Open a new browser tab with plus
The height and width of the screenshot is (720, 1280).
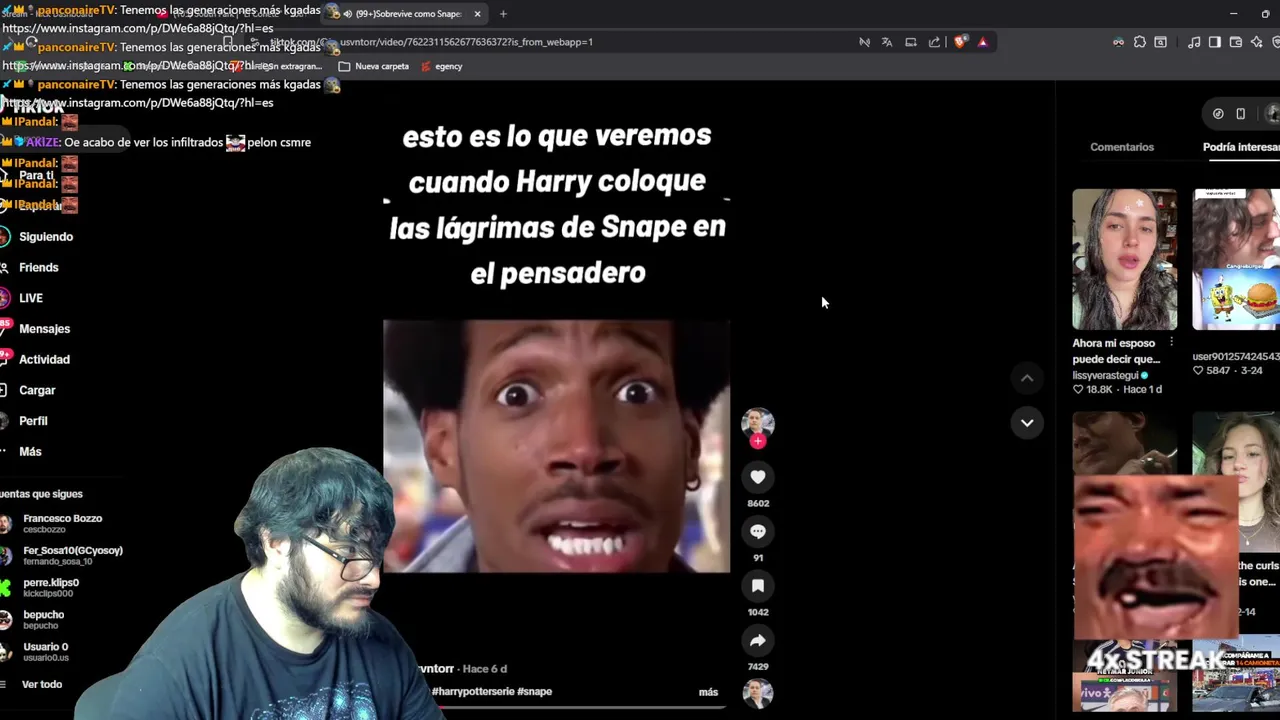coord(503,14)
